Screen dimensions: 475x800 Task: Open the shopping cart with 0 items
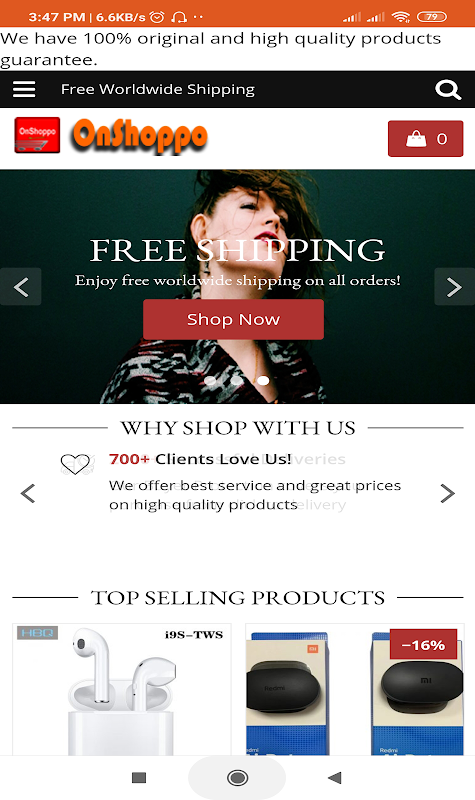click(x=426, y=139)
